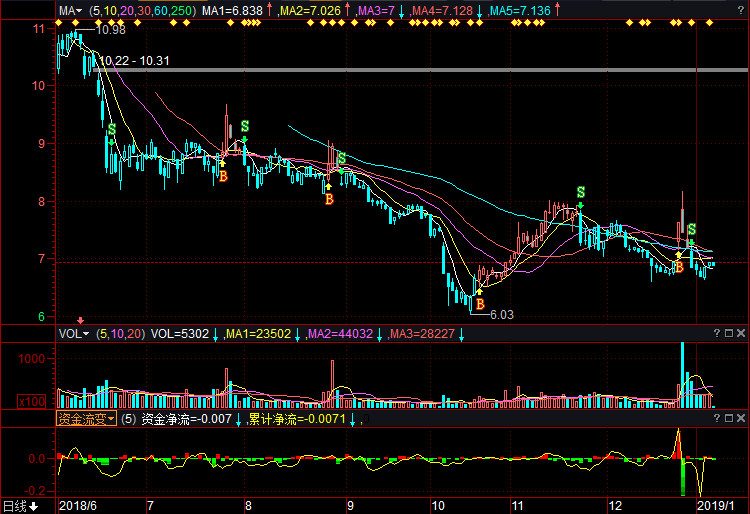Click the B buy marker near 6.03 low
750x514 pixels.
[x=480, y=304]
